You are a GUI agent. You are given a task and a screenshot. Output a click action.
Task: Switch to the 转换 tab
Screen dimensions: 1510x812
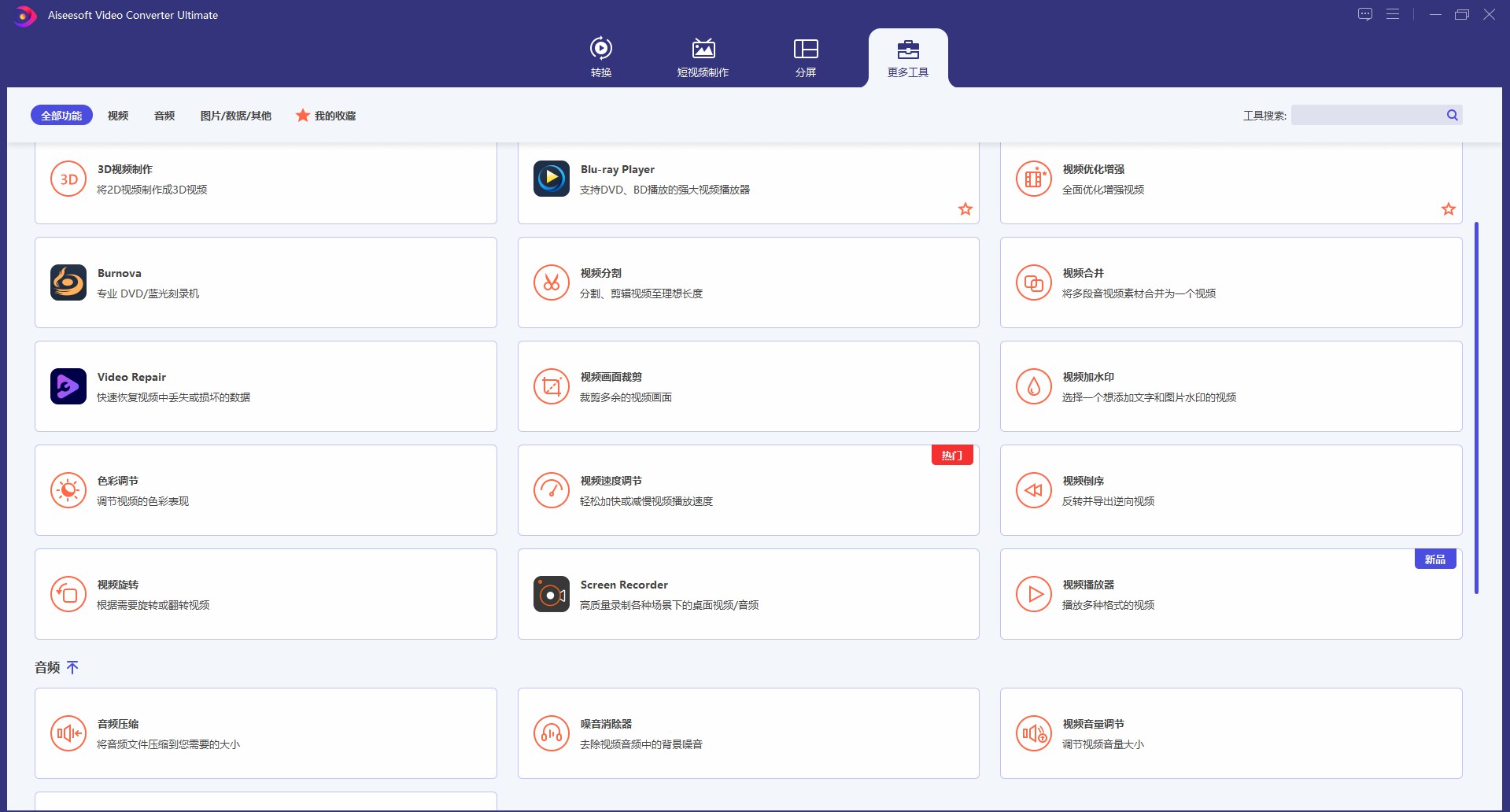click(601, 57)
